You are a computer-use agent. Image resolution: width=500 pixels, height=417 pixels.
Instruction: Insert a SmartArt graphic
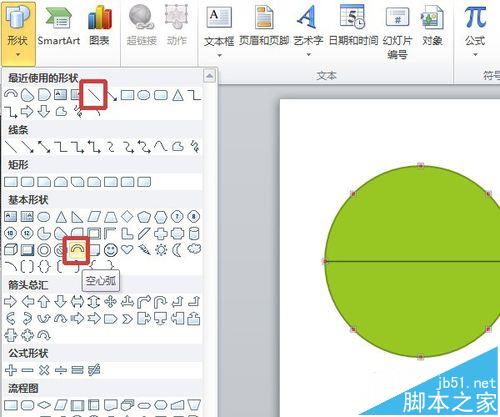click(59, 26)
